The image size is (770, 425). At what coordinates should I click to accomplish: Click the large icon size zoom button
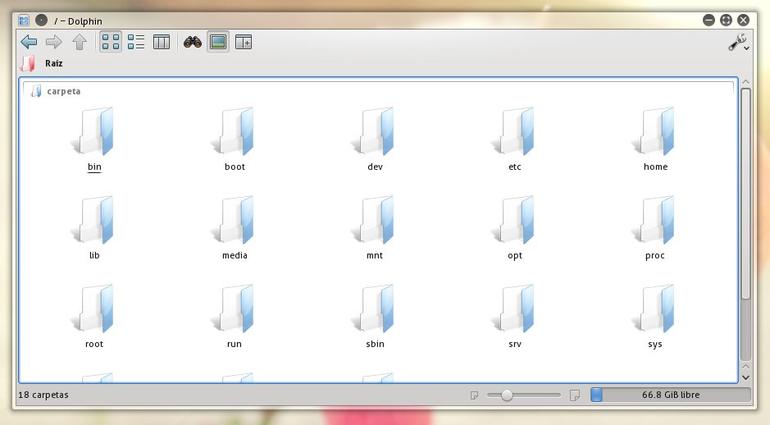tap(575, 395)
